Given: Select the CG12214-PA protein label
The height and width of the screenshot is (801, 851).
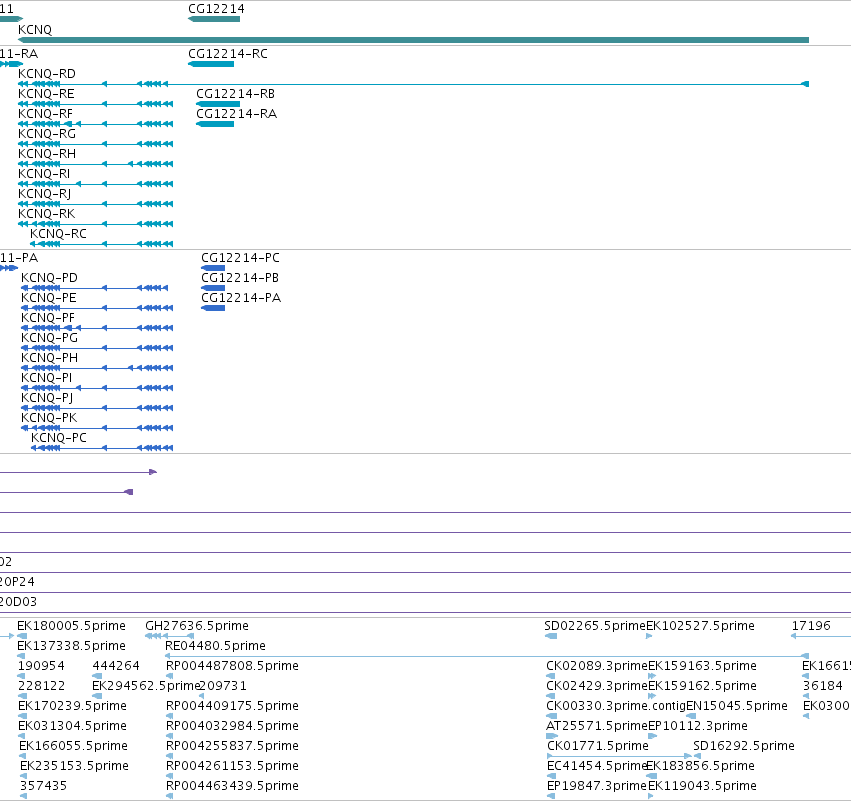Looking at the screenshot, I should (241, 298).
